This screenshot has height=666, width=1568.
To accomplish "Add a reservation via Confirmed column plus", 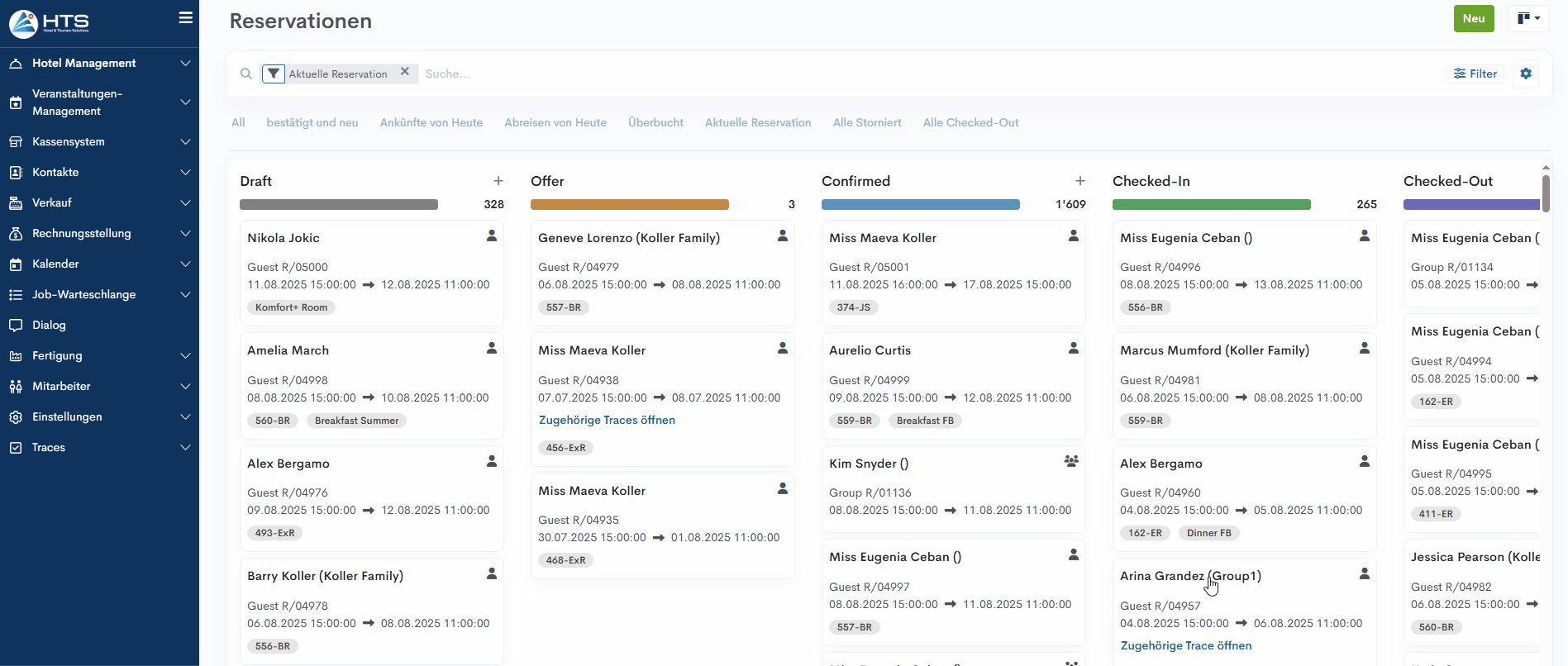I will tap(1079, 181).
